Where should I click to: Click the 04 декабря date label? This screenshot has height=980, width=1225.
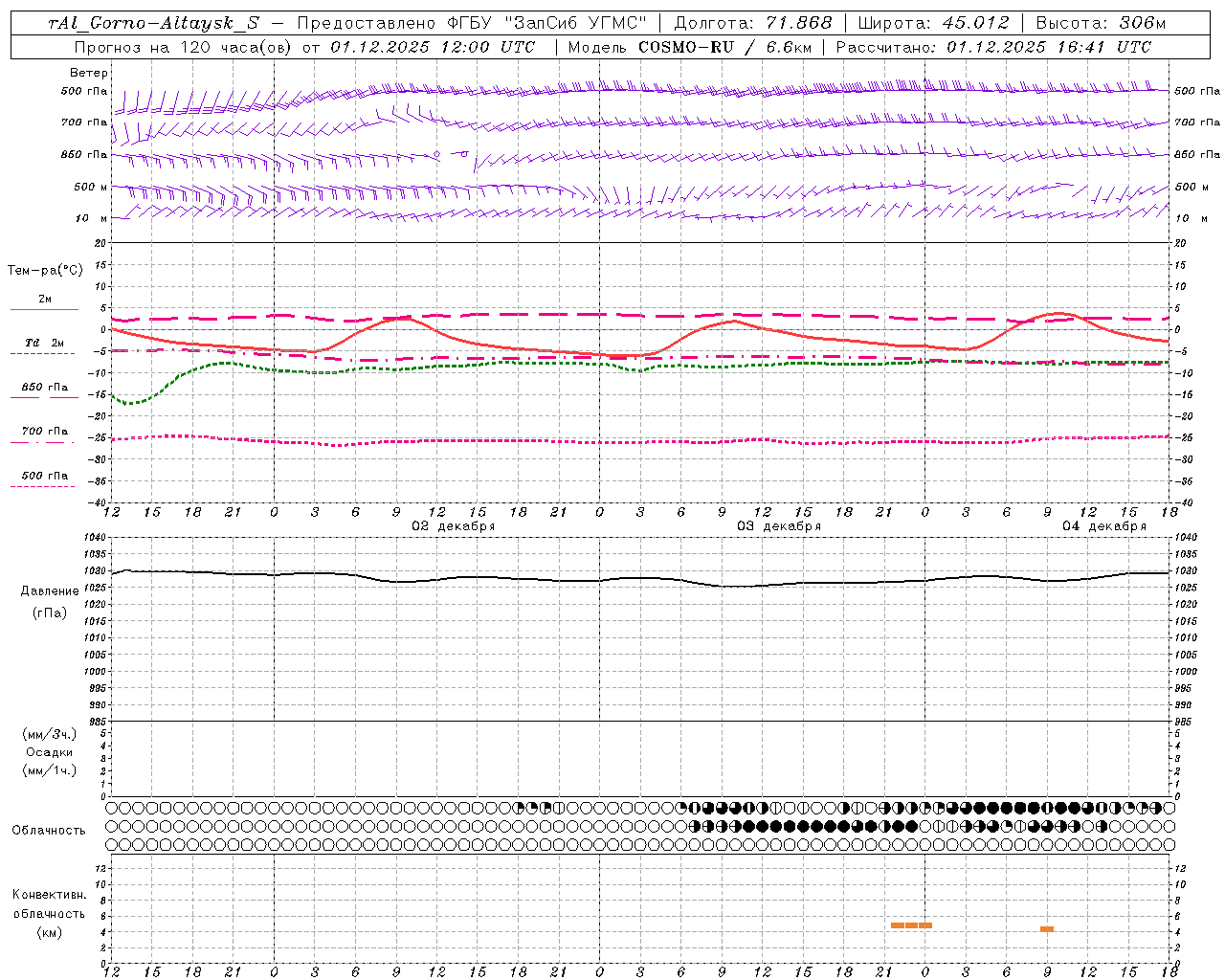pos(1104,526)
